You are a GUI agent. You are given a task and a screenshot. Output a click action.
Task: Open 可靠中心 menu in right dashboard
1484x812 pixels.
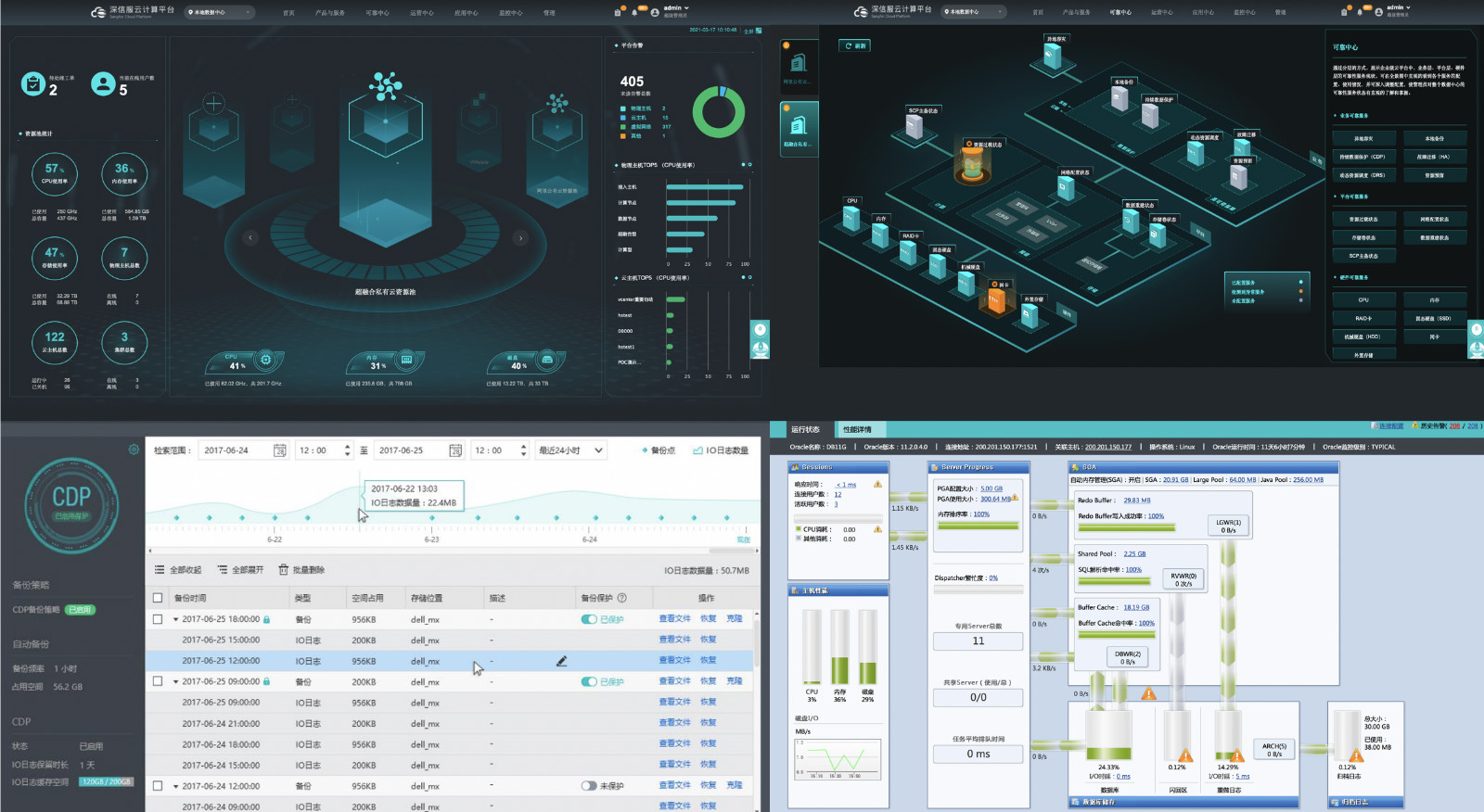point(1120,12)
